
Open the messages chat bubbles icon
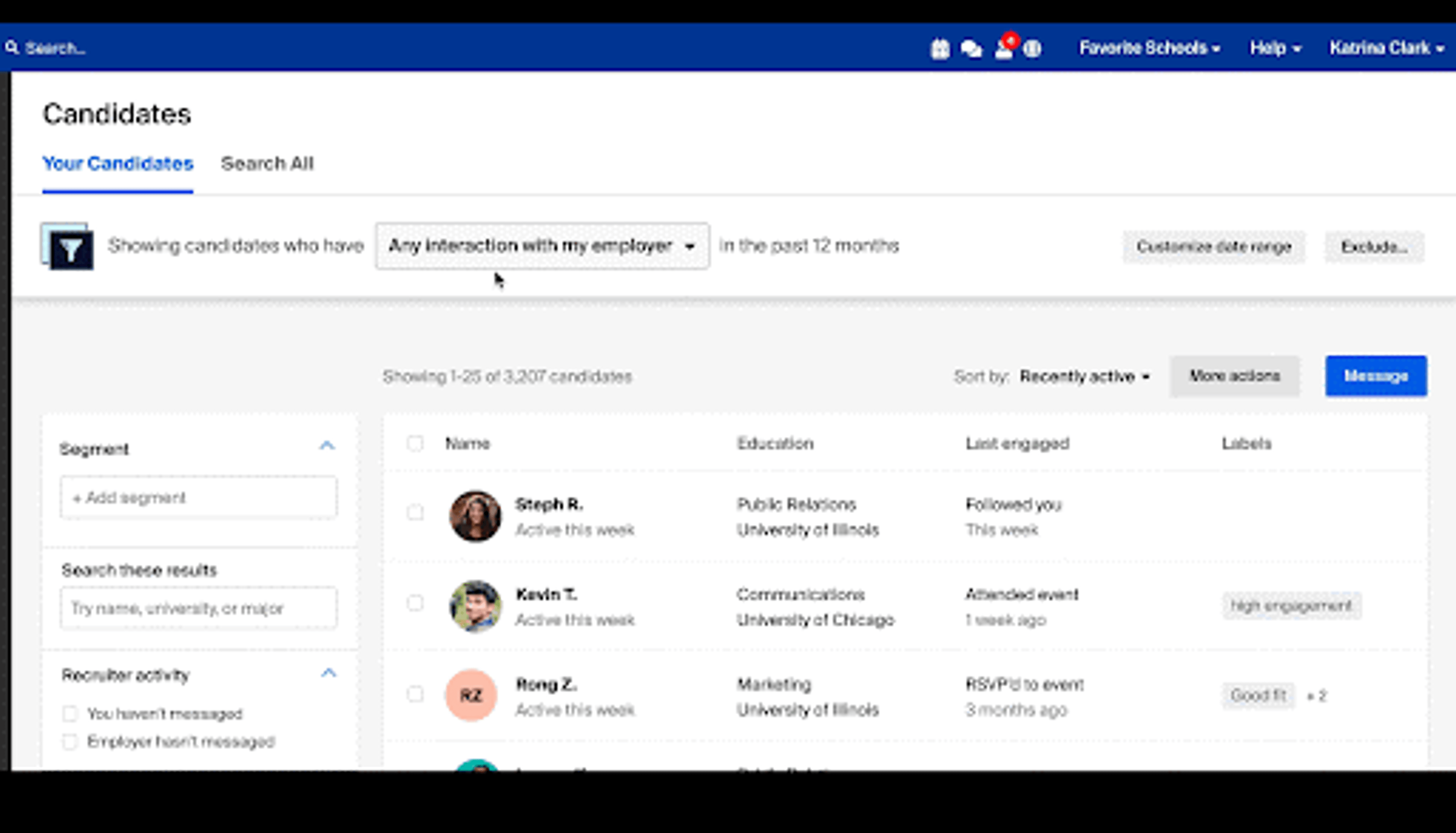pyautogui.click(x=971, y=49)
